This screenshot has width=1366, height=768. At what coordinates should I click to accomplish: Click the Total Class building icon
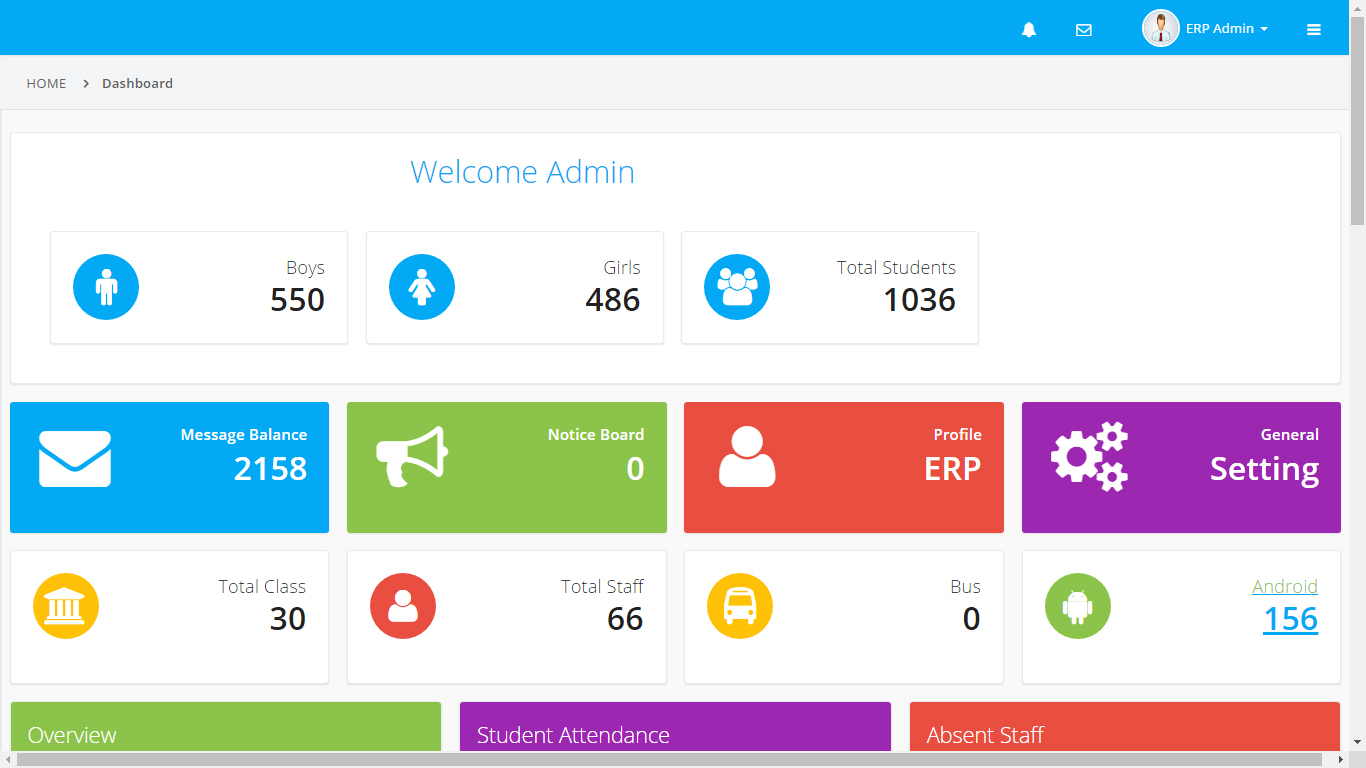pyautogui.click(x=66, y=606)
